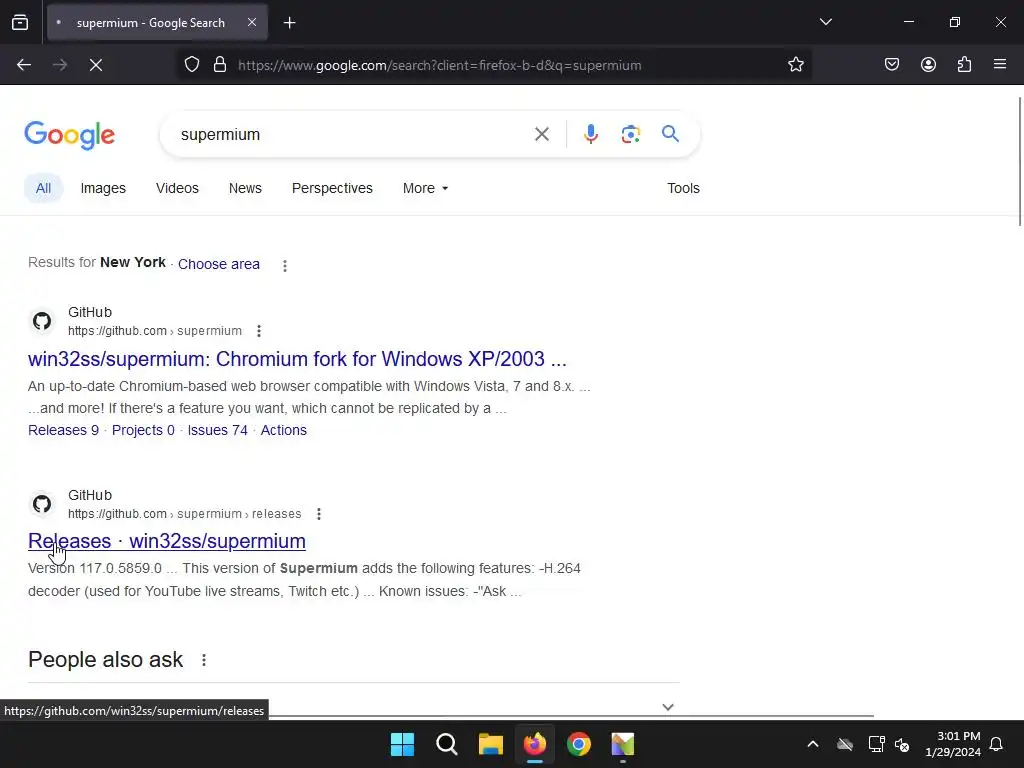The height and width of the screenshot is (768, 1024).
Task: Open File Explorer from taskbar
Action: (x=490, y=744)
